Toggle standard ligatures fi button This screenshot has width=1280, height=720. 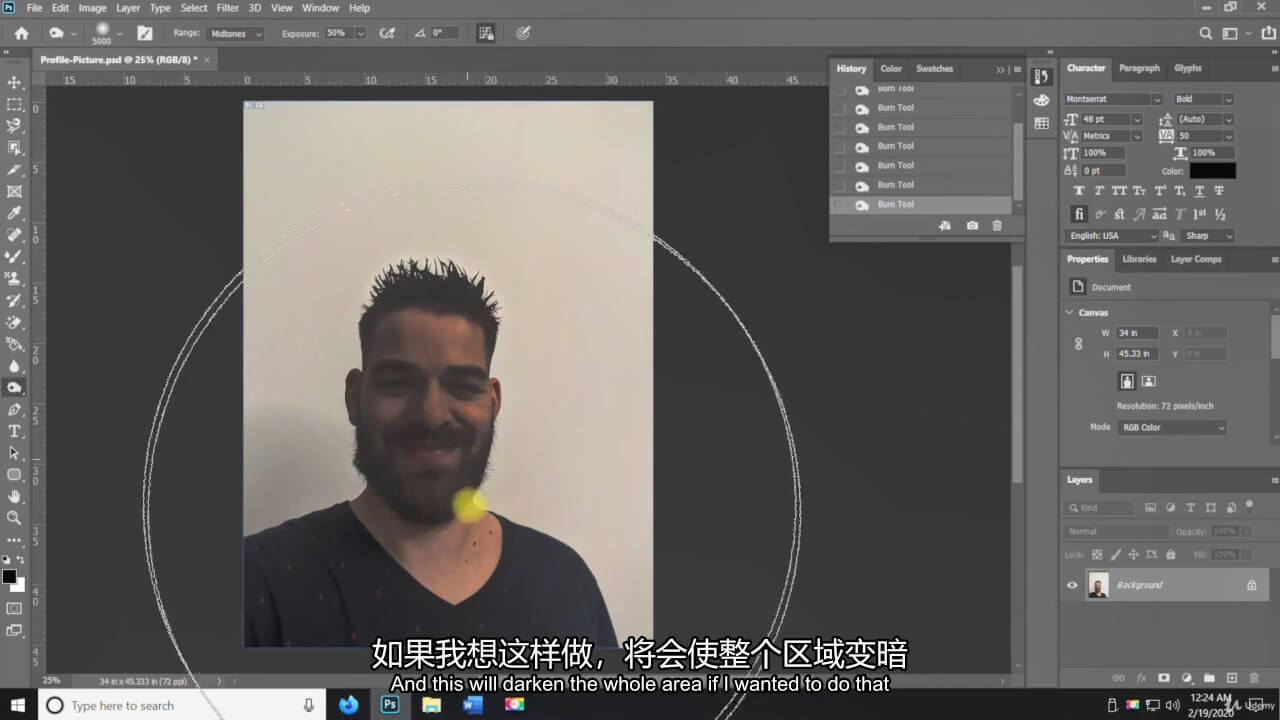(1079, 214)
